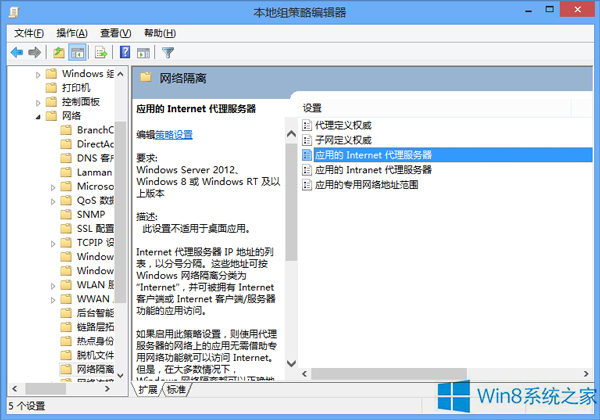Open Help via blue question mark icon
The image size is (600, 420).
tap(125, 52)
